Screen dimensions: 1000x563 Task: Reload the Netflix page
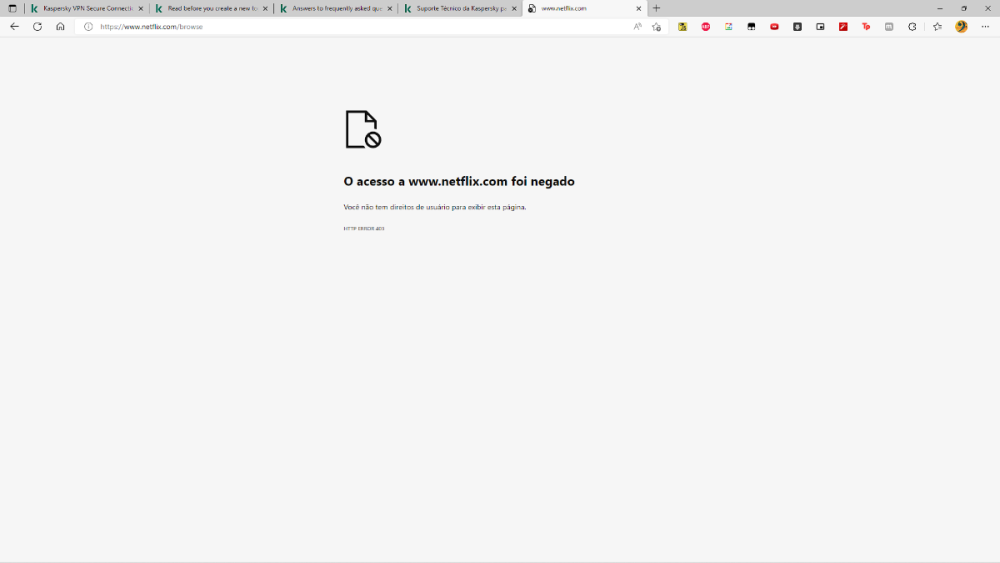pos(38,27)
